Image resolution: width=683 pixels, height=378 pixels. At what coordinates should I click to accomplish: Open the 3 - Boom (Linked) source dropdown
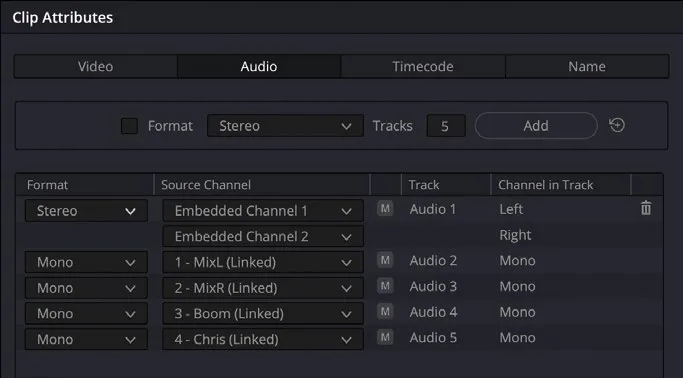click(x=263, y=314)
